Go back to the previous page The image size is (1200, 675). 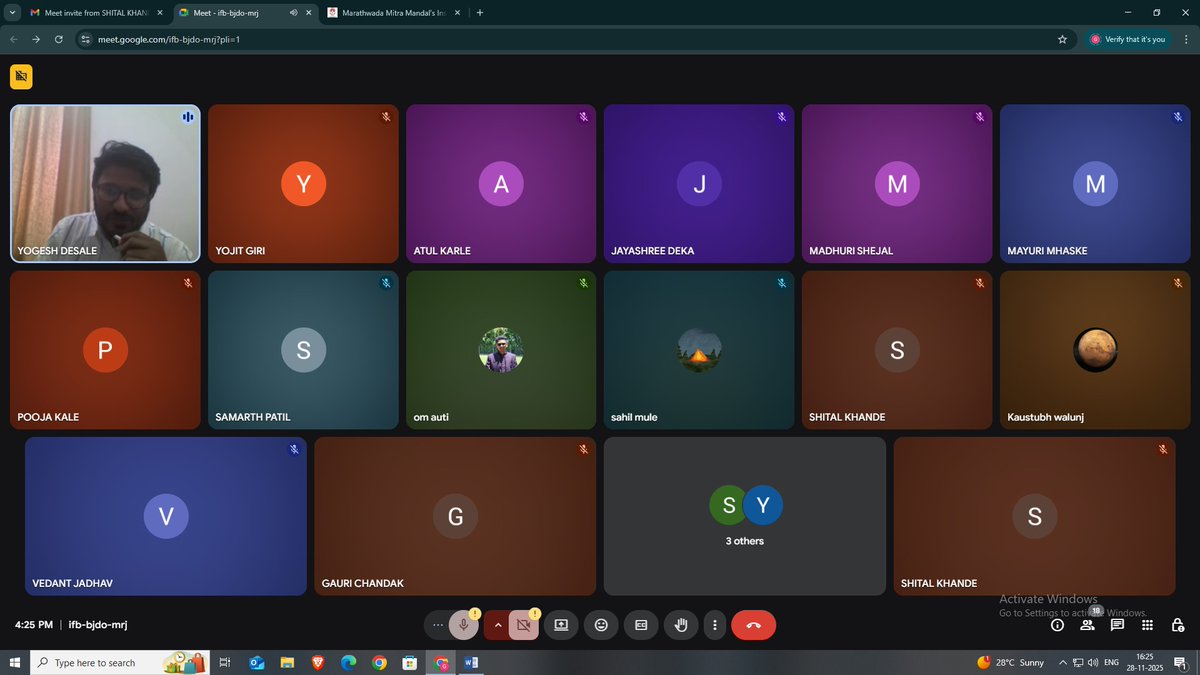13,39
